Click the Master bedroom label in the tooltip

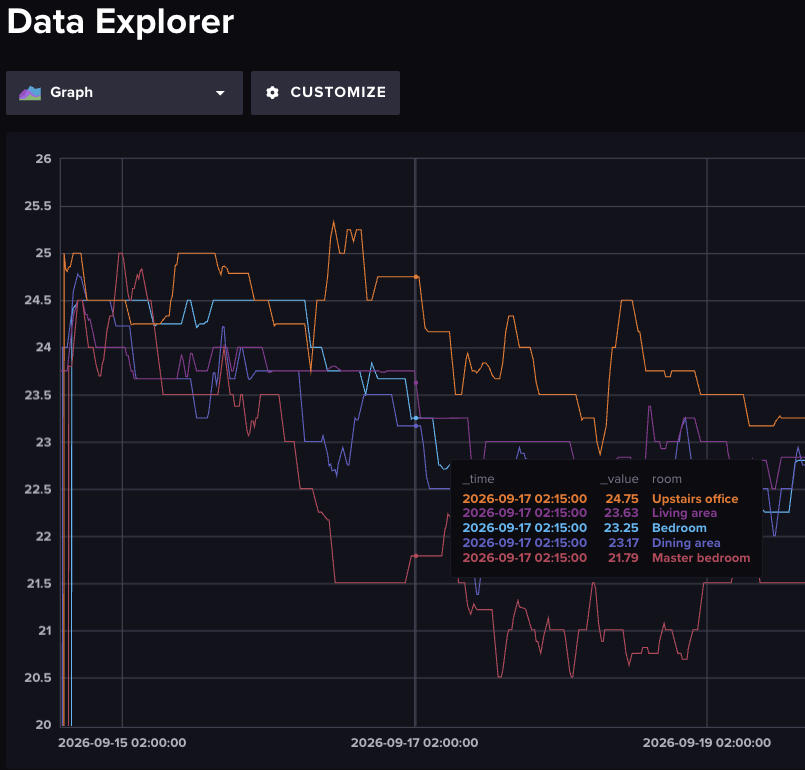tap(701, 557)
